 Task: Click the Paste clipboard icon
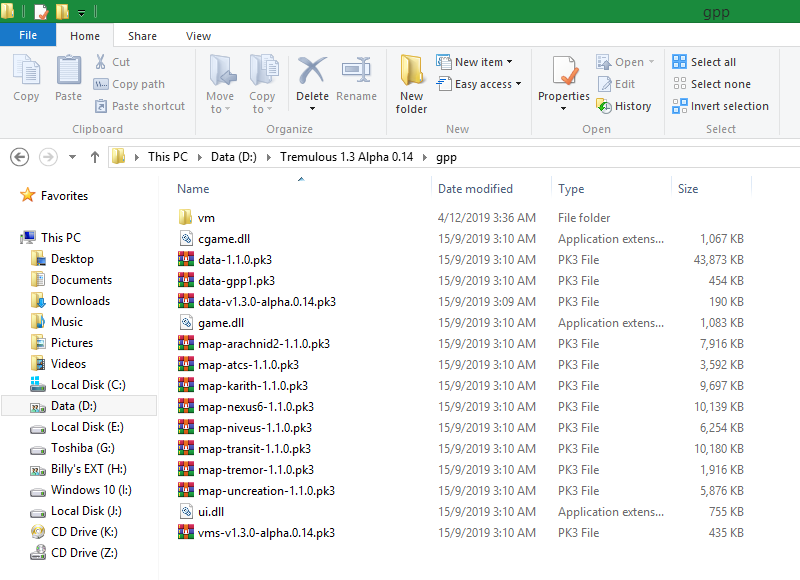click(68, 72)
